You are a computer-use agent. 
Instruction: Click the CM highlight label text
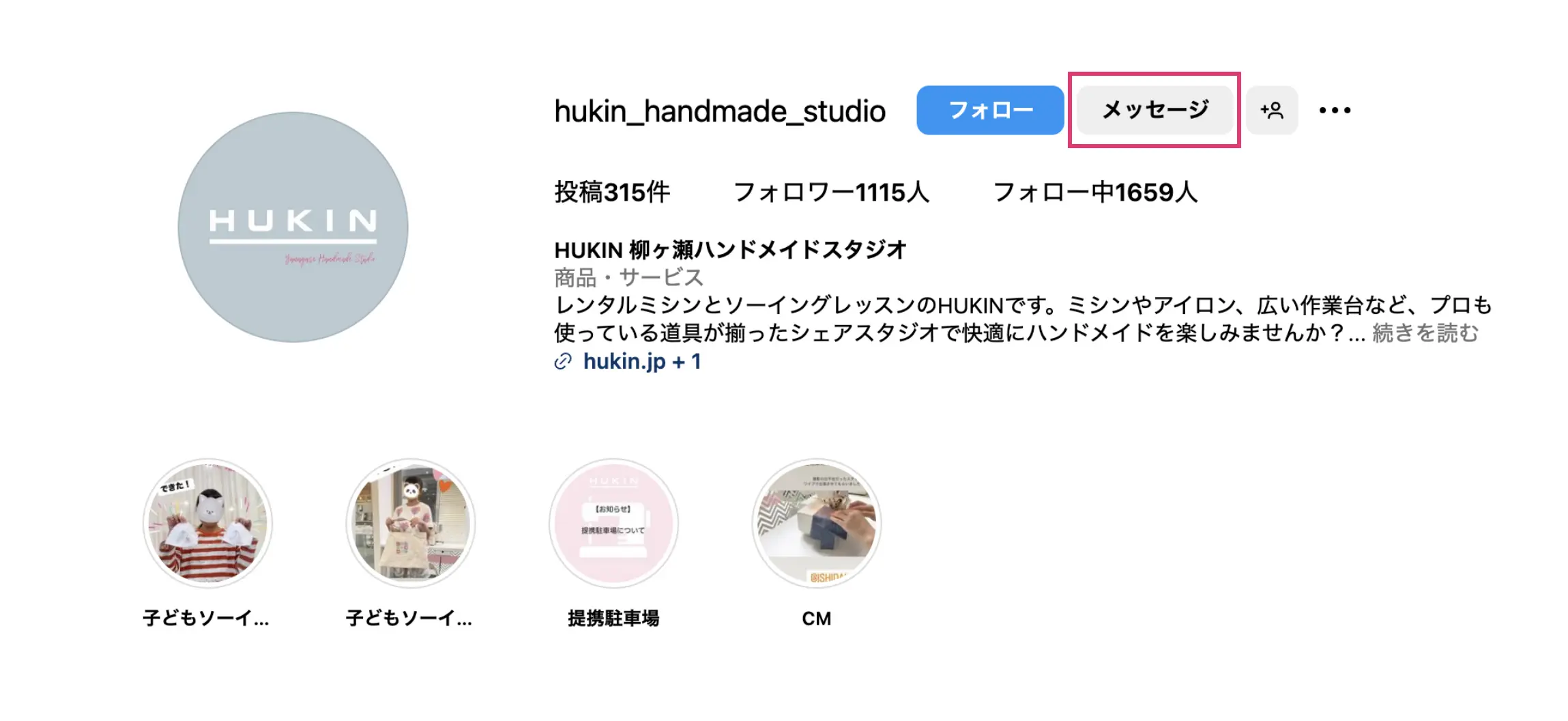pos(817,619)
